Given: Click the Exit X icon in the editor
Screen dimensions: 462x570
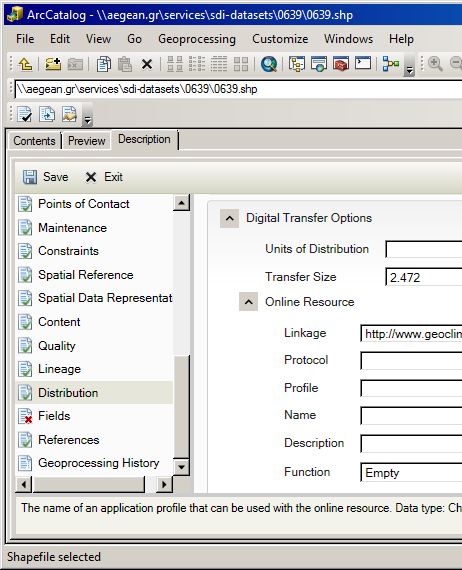Looking at the screenshot, I should point(91,177).
